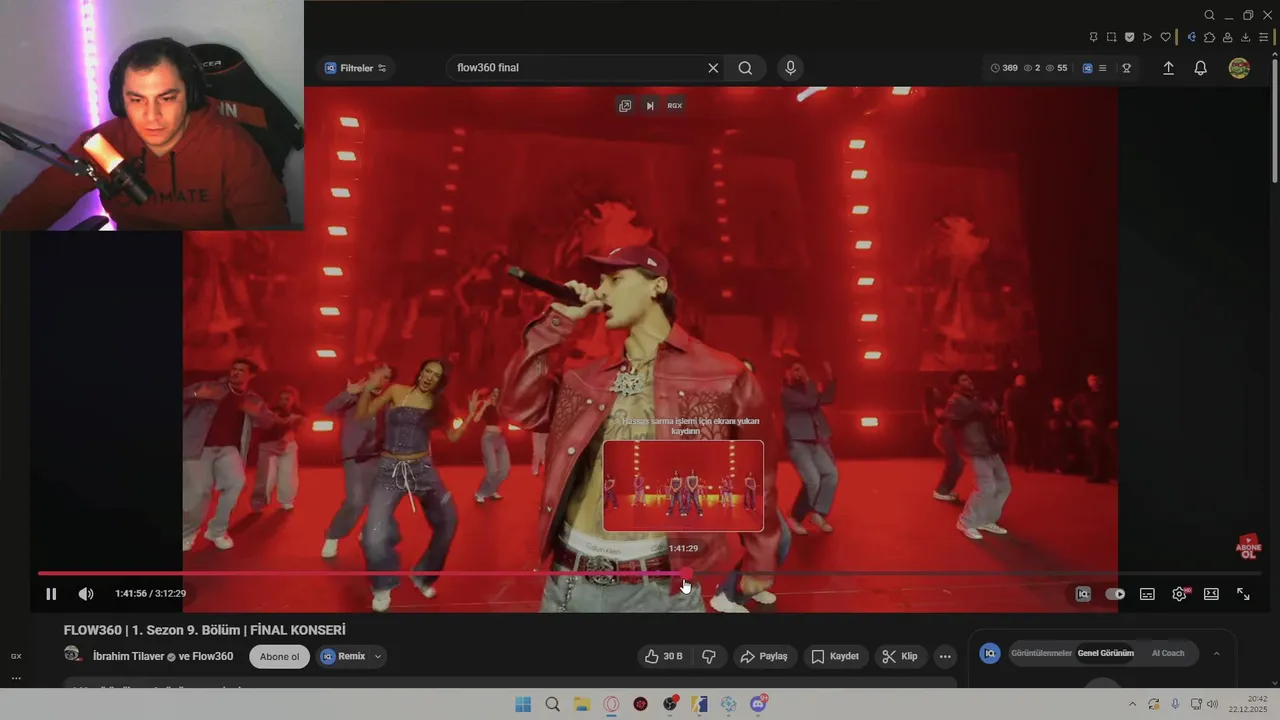Click the channel avatar beside İbrahim Tilaver

click(x=73, y=655)
